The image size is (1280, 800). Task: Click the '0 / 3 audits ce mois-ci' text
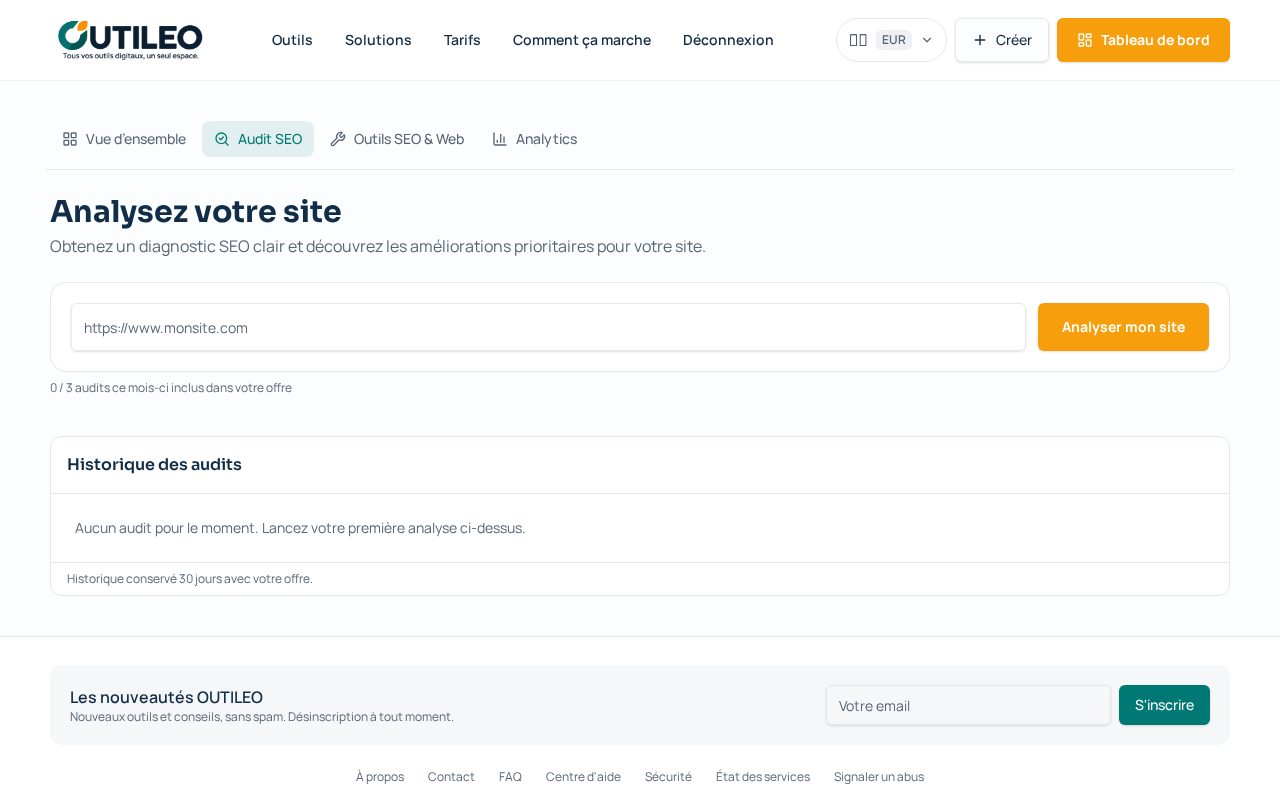point(171,387)
